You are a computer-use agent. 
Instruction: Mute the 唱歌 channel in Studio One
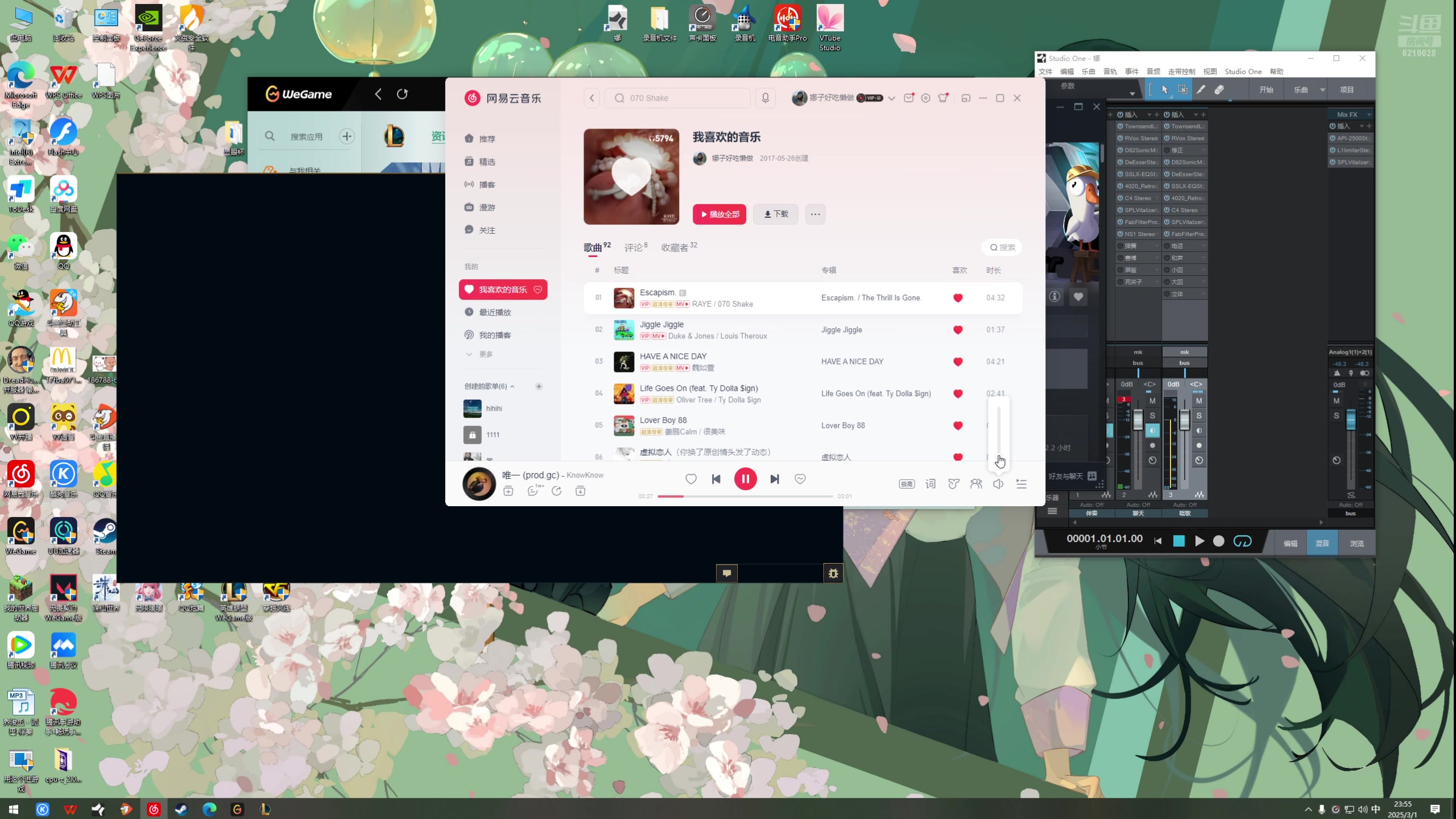1199,401
